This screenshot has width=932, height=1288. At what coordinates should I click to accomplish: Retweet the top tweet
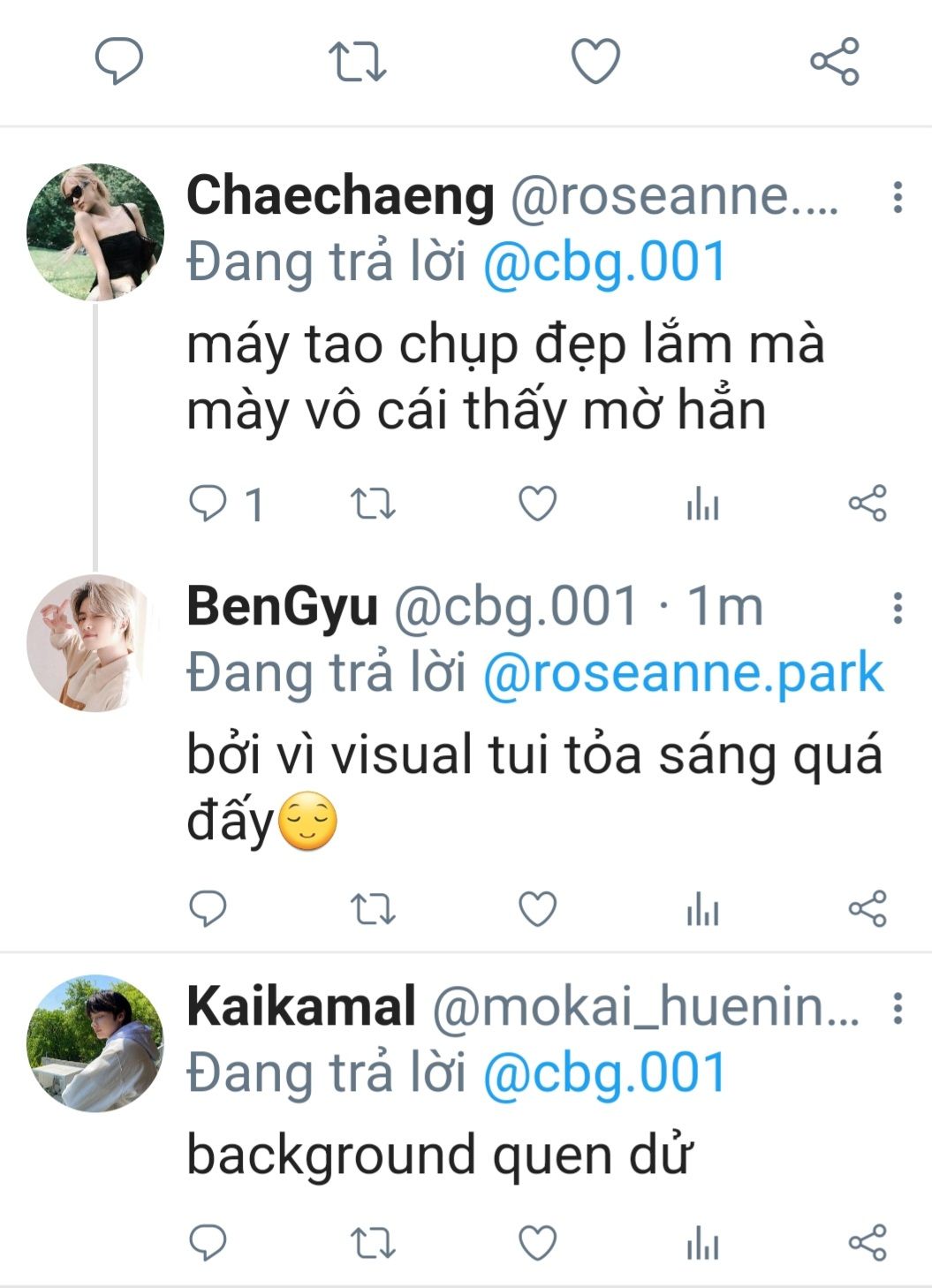tap(357, 62)
